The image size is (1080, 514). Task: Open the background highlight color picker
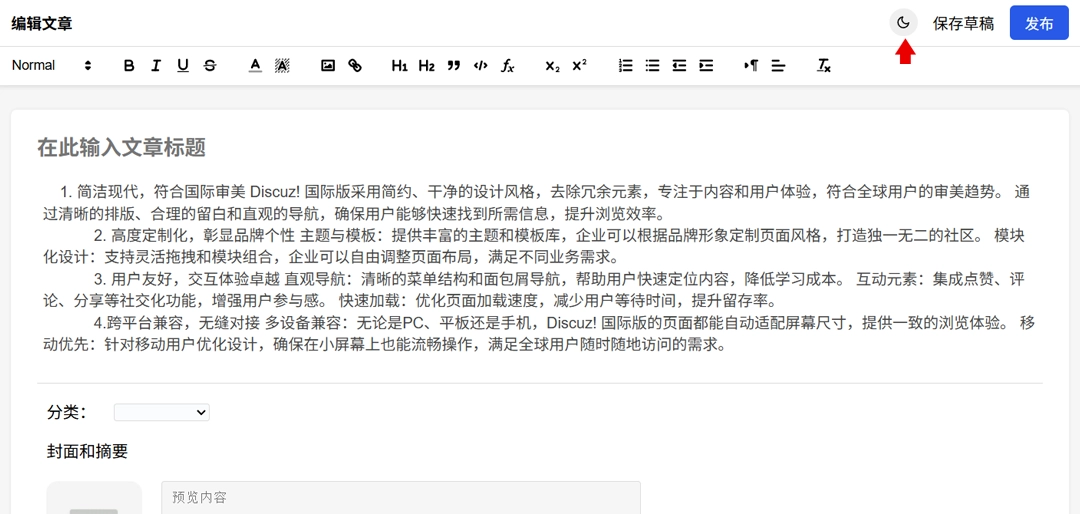point(282,65)
